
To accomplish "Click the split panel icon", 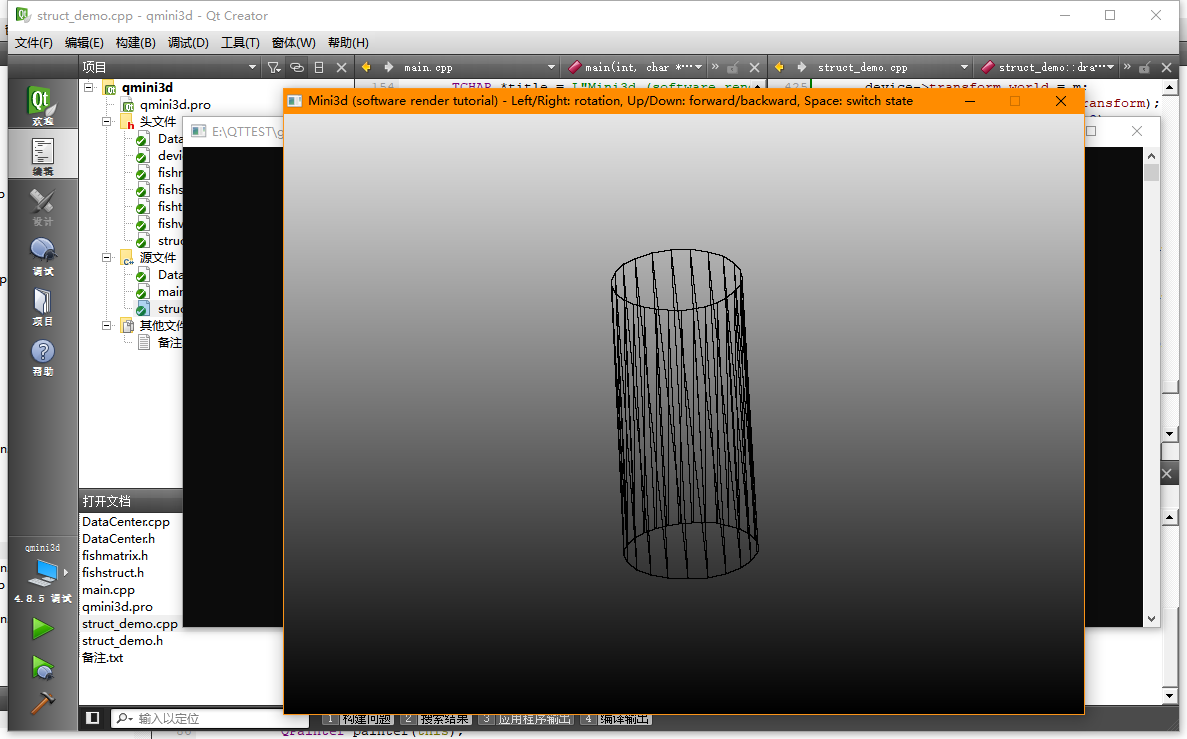I will tap(319, 67).
